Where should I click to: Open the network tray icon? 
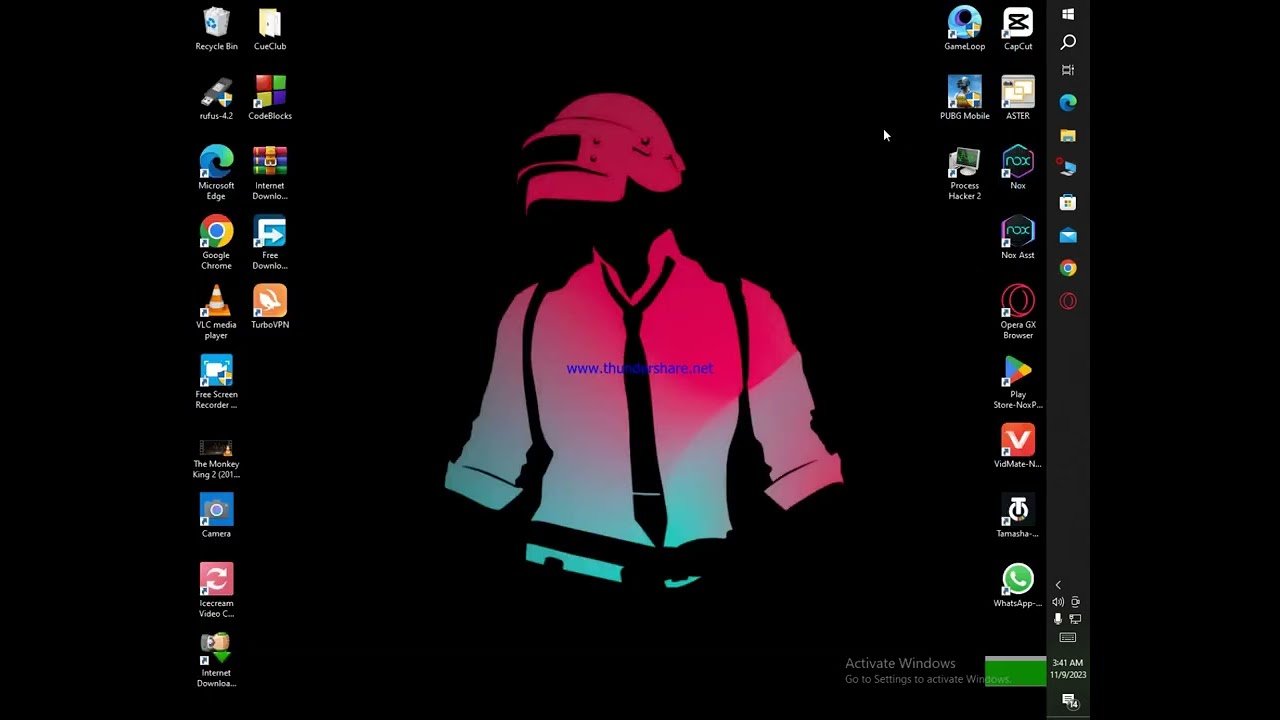pyautogui.click(x=1076, y=619)
